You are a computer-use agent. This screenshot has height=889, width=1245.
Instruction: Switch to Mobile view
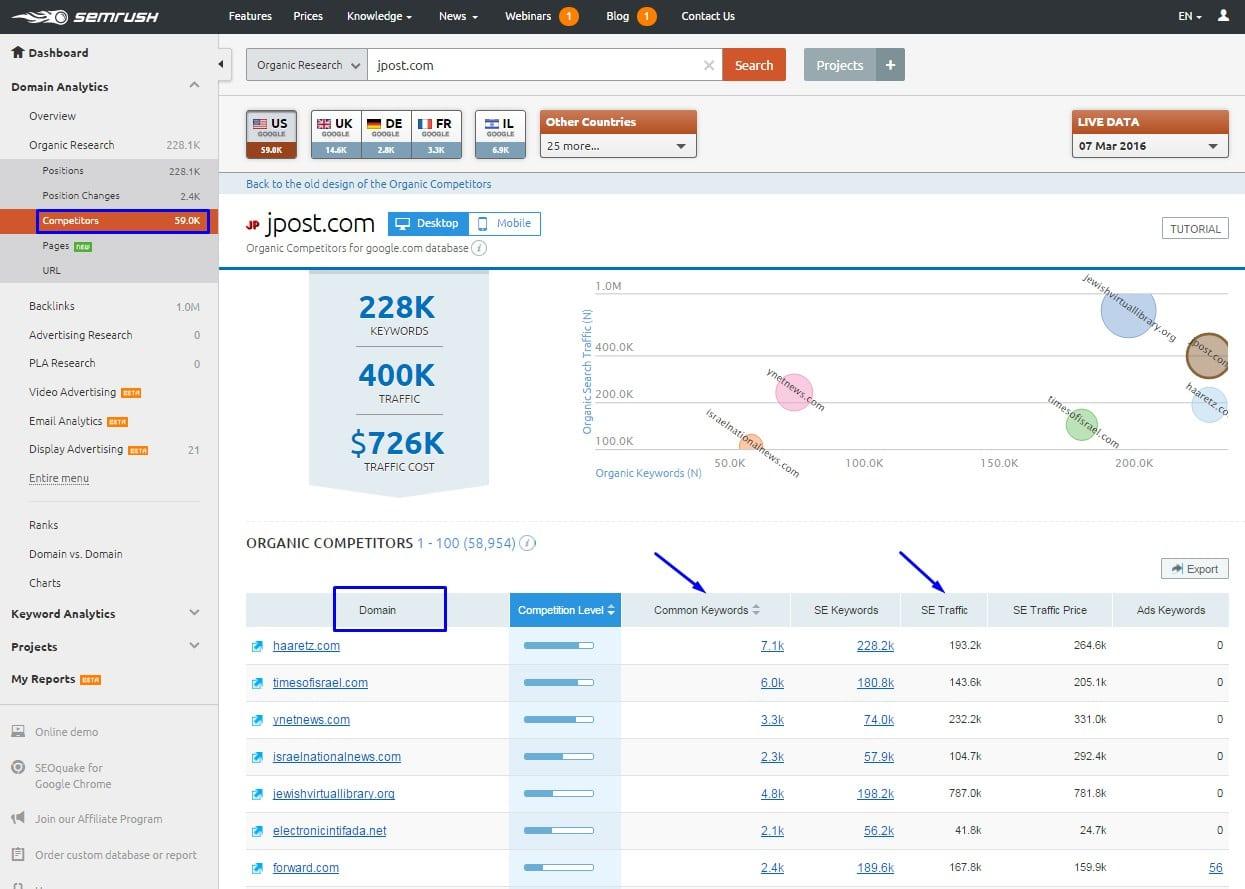click(504, 223)
